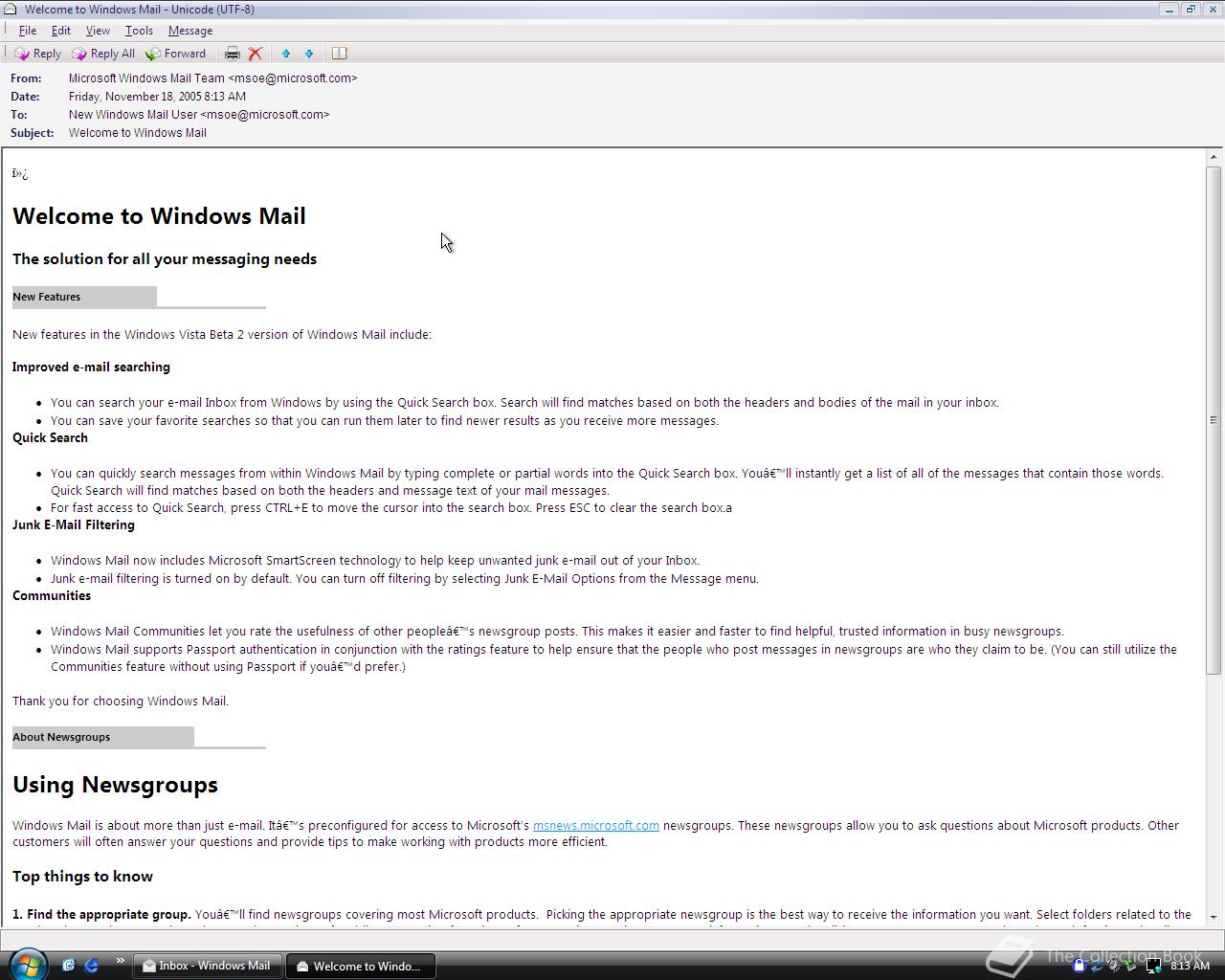Click the message envelope icon in the title bar
The height and width of the screenshot is (980, 1225).
click(x=11, y=10)
